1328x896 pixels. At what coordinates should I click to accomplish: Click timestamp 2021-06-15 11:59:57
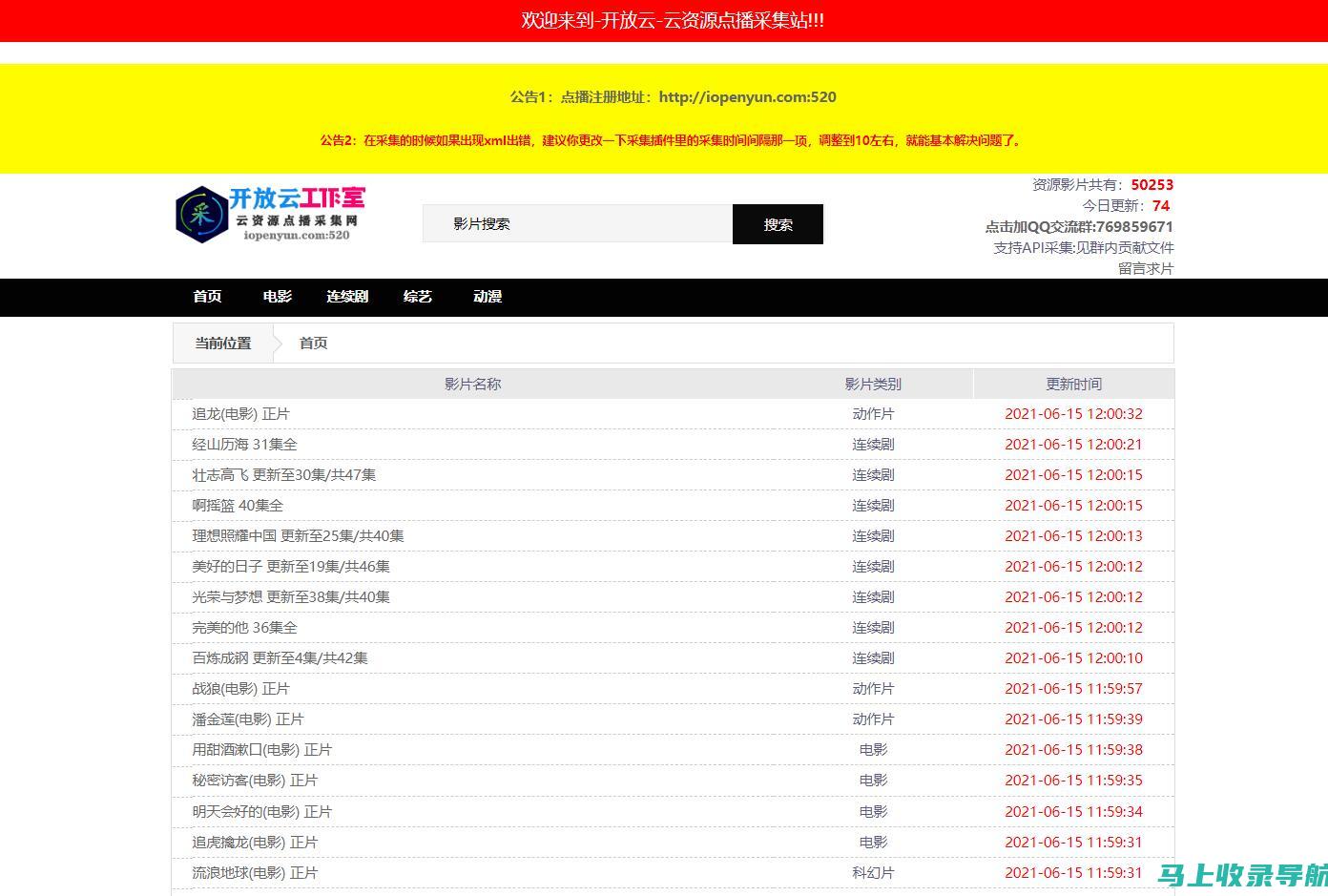coord(1073,688)
